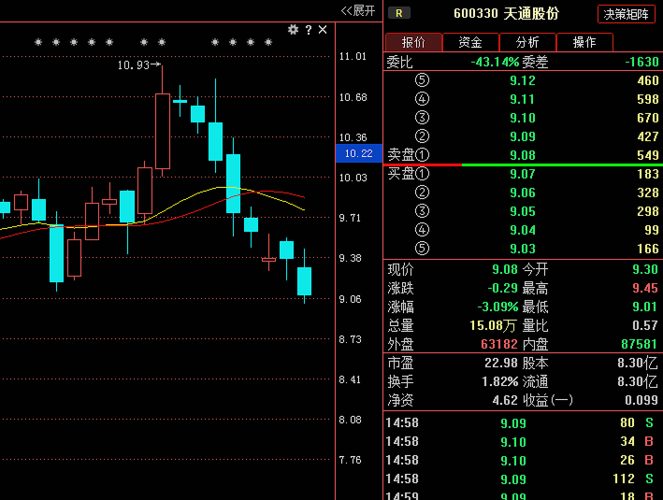Select the 14:58 trade of 112 lots
Viewport: 663px width, 500px height.
521,479
